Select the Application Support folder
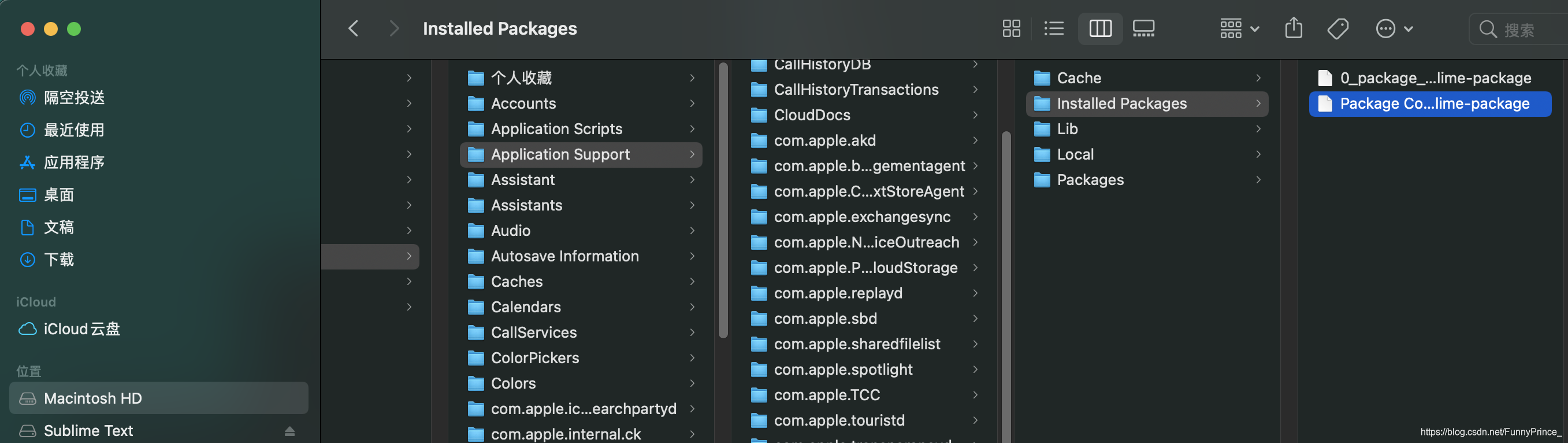This screenshot has height=443, width=1568. (581, 154)
